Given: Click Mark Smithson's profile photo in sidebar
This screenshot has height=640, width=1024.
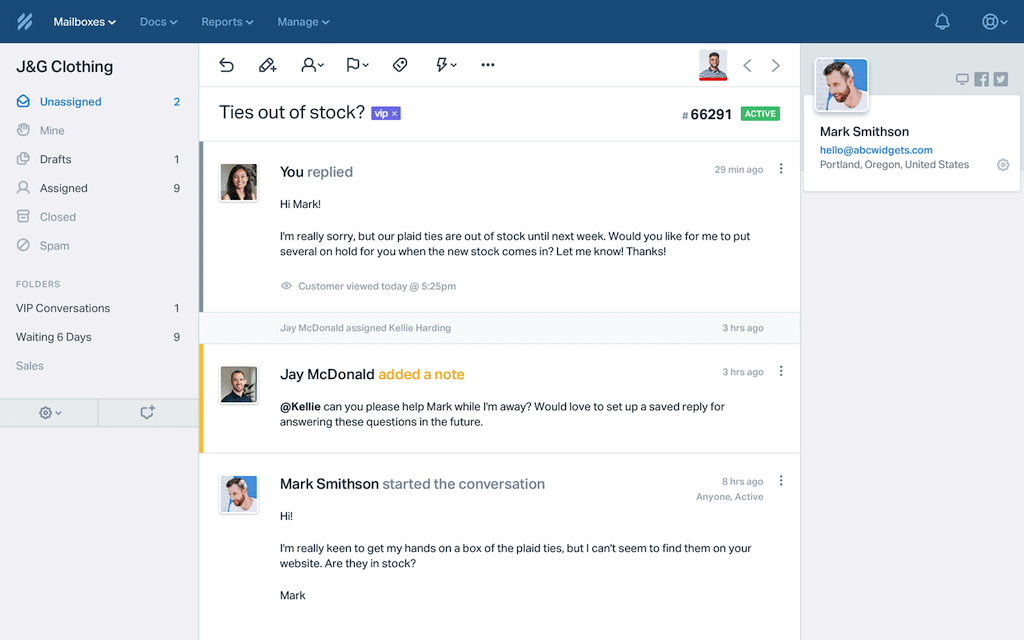Looking at the screenshot, I should pos(841,85).
